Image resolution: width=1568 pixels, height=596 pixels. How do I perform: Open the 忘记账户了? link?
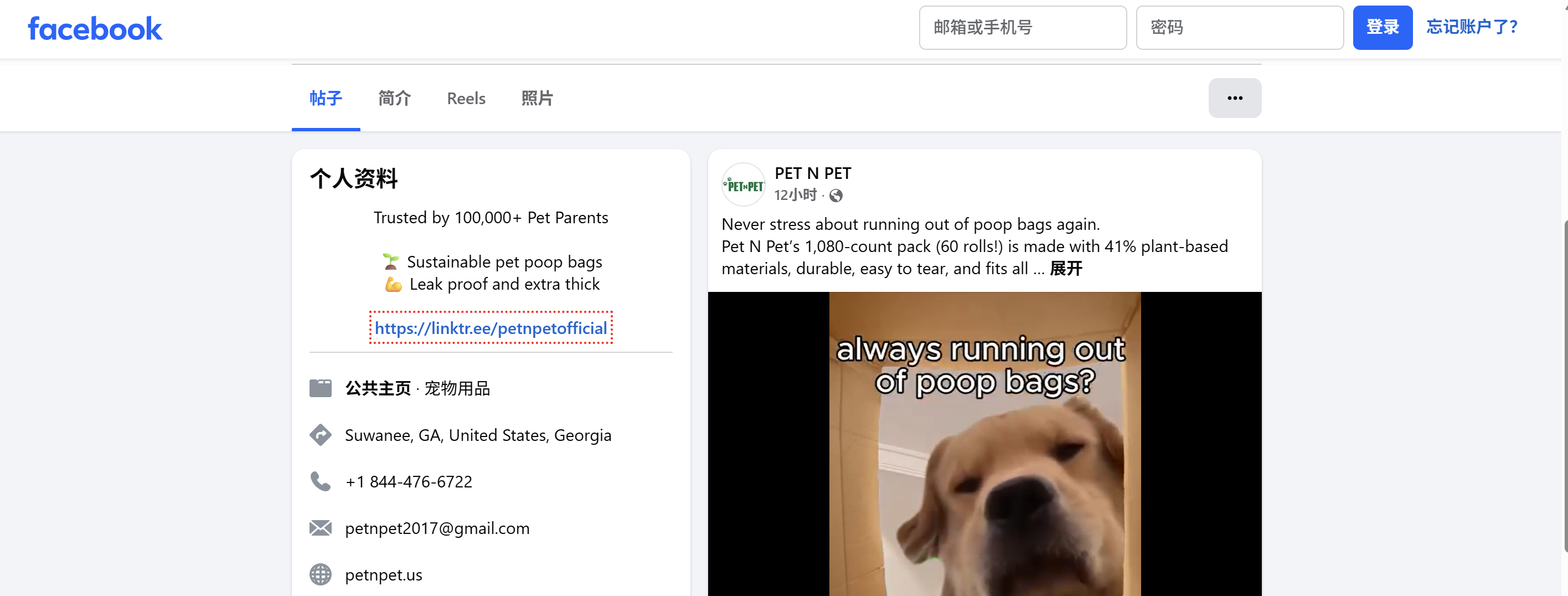tap(1472, 27)
